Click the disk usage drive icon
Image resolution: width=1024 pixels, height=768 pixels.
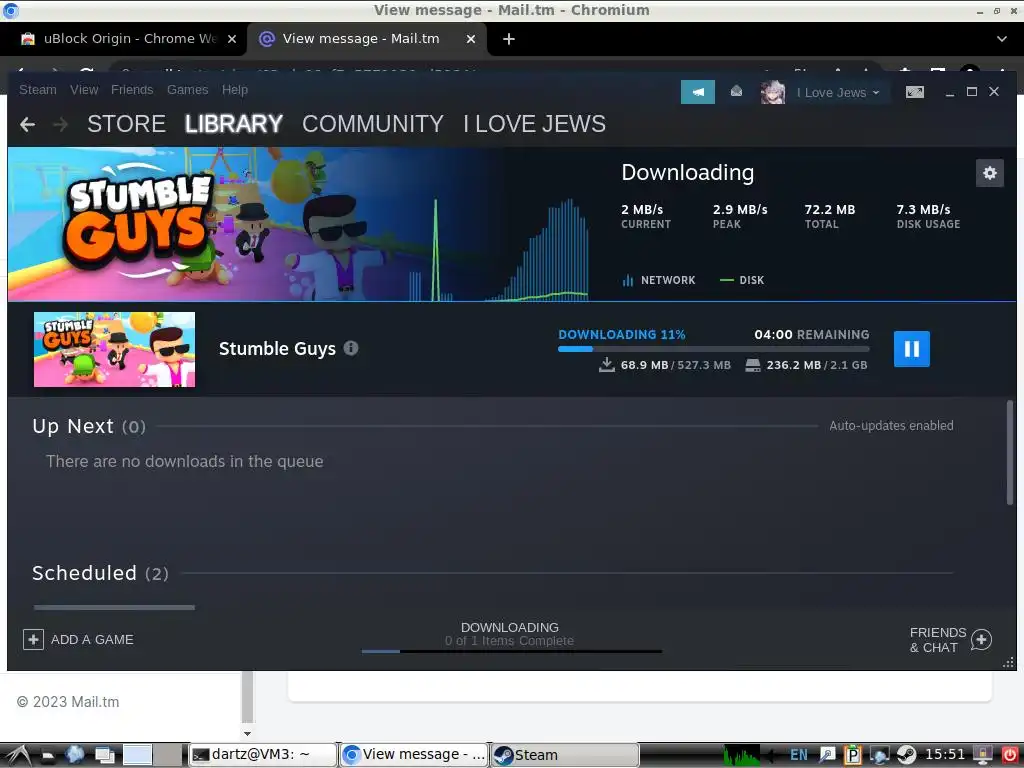(752, 365)
